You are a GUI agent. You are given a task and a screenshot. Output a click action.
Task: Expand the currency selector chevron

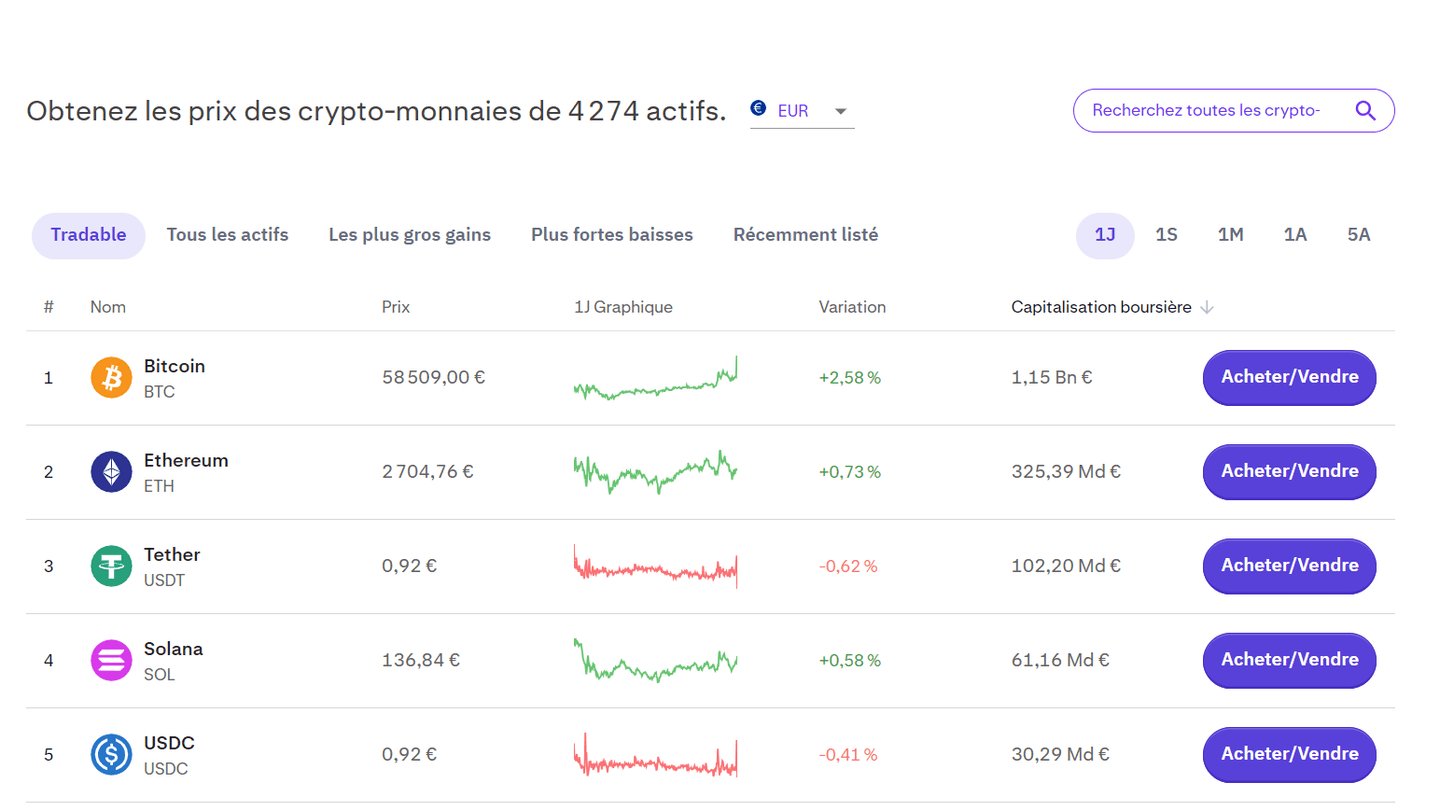841,111
